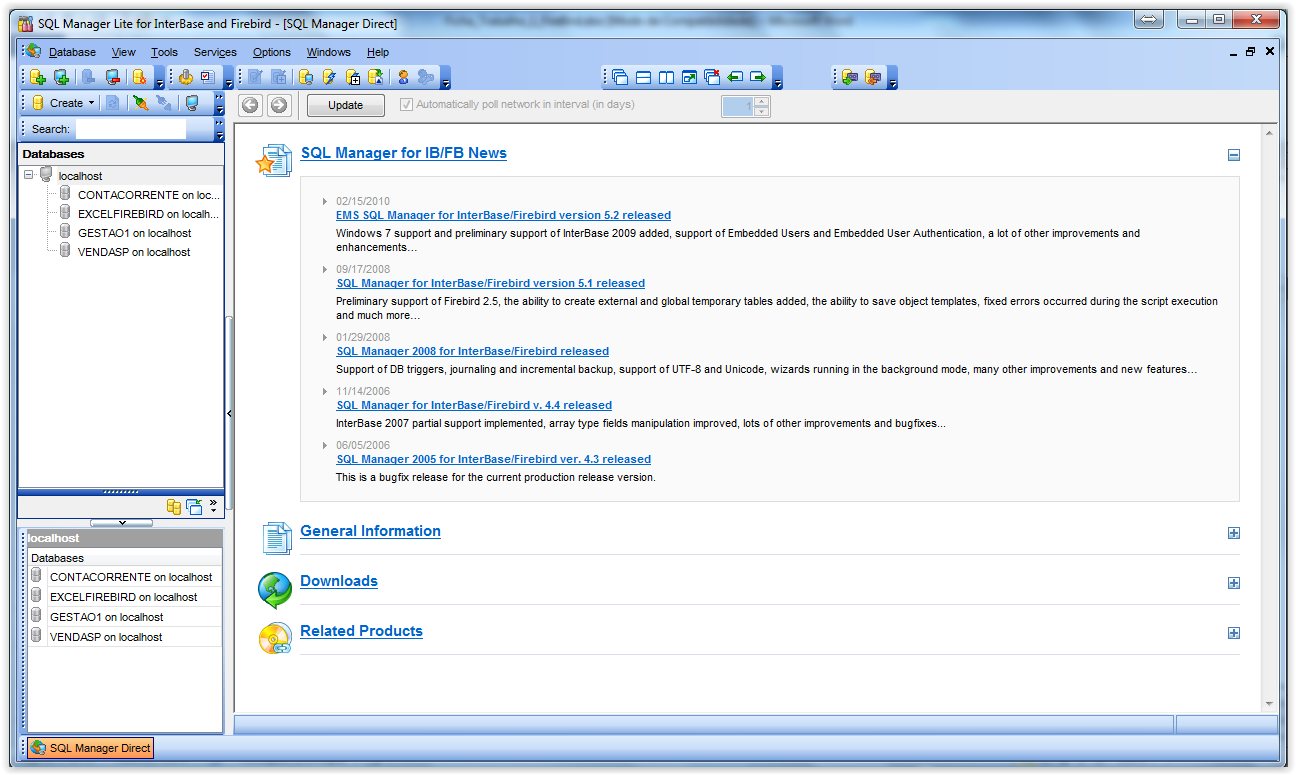Click the windows list icon below explorer tree
The image size is (1296, 775).
coord(194,507)
